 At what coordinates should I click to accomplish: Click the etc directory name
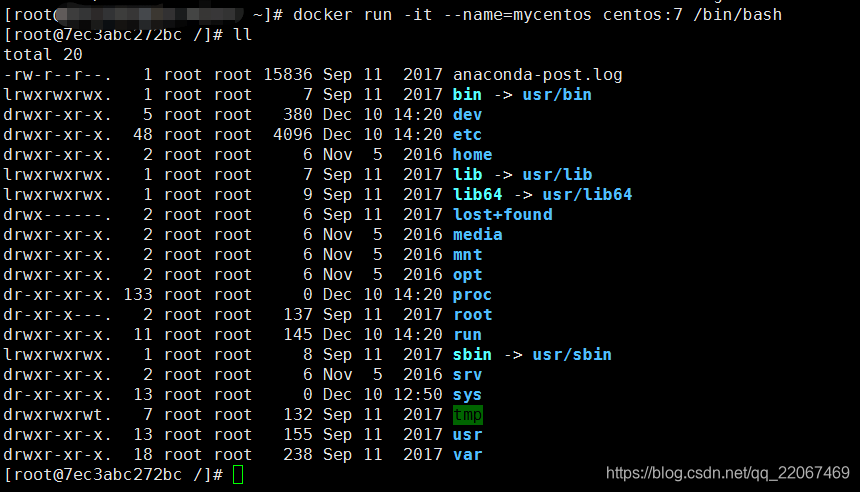click(467, 134)
